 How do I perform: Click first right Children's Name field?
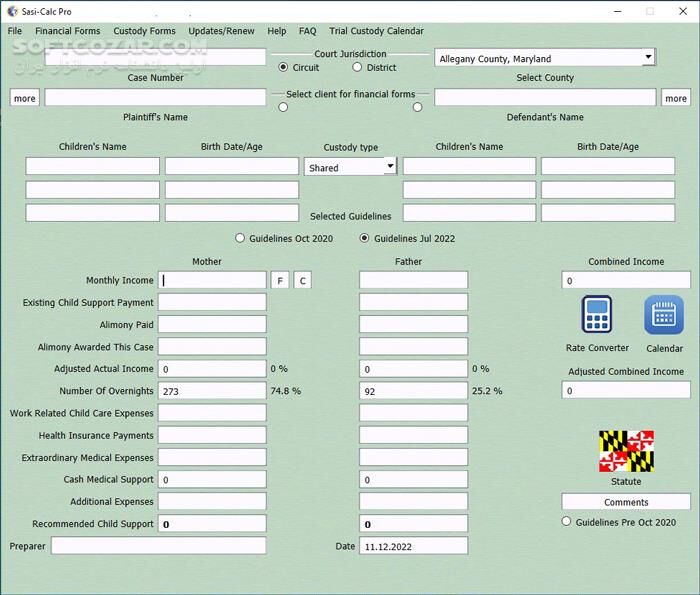click(x=469, y=166)
